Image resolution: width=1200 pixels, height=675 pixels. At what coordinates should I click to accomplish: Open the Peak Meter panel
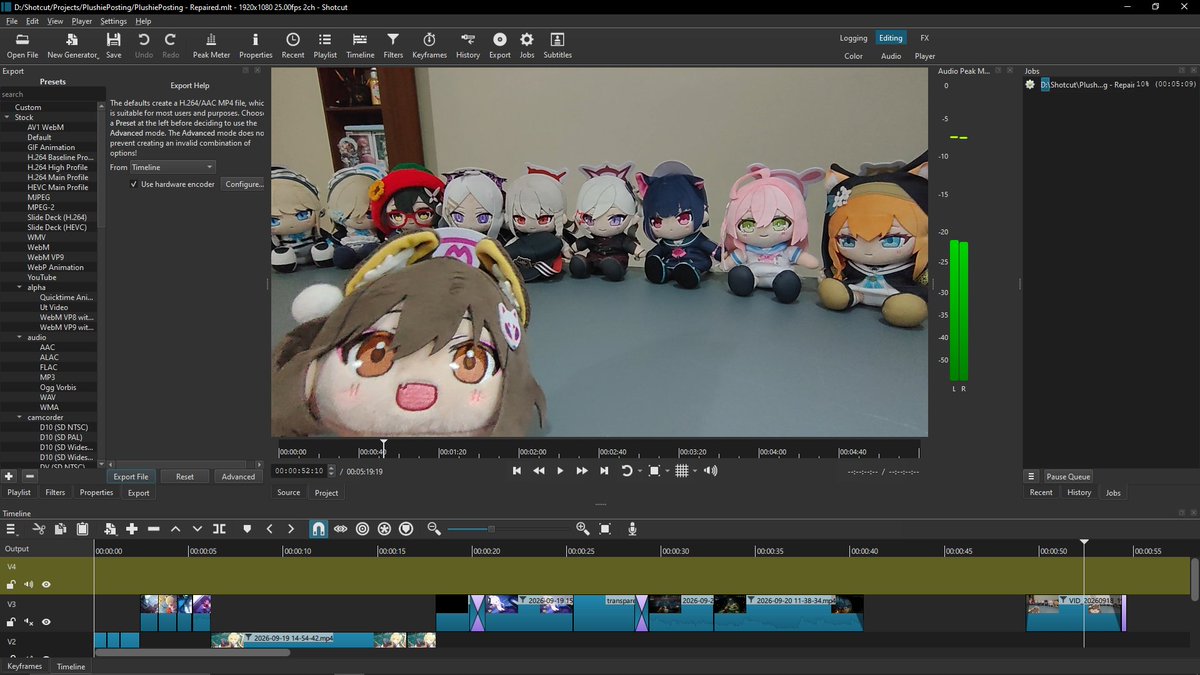(211, 45)
